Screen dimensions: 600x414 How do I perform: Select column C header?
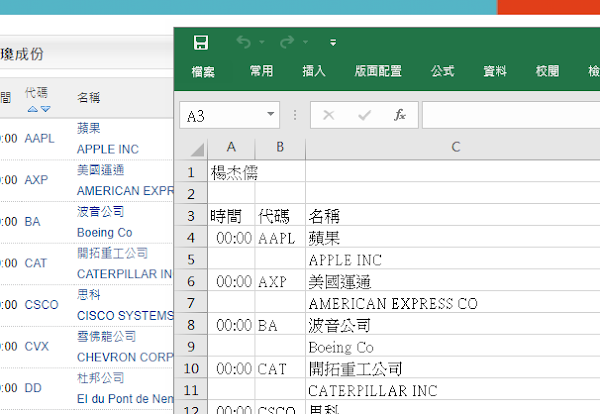pyautogui.click(x=455, y=147)
